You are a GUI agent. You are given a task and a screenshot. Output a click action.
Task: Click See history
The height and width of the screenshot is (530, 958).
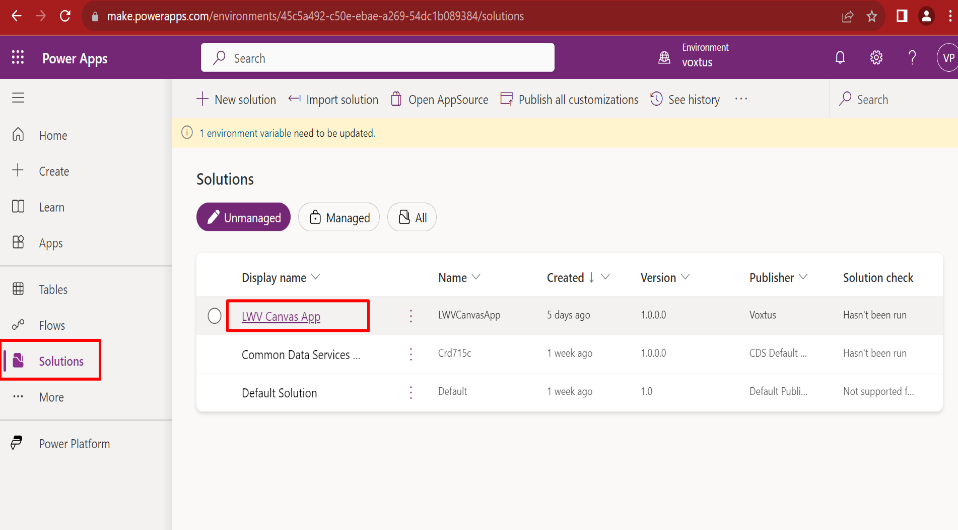point(685,99)
